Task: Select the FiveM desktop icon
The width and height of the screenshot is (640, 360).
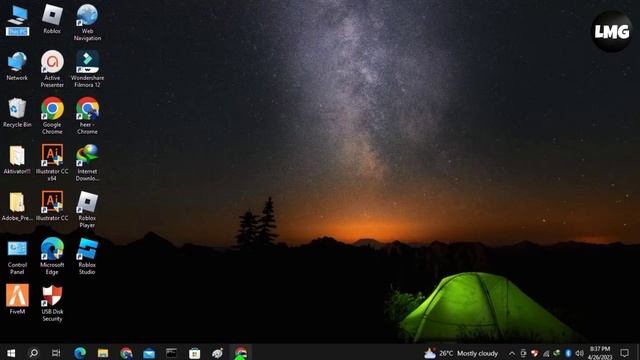Action: tap(17, 299)
